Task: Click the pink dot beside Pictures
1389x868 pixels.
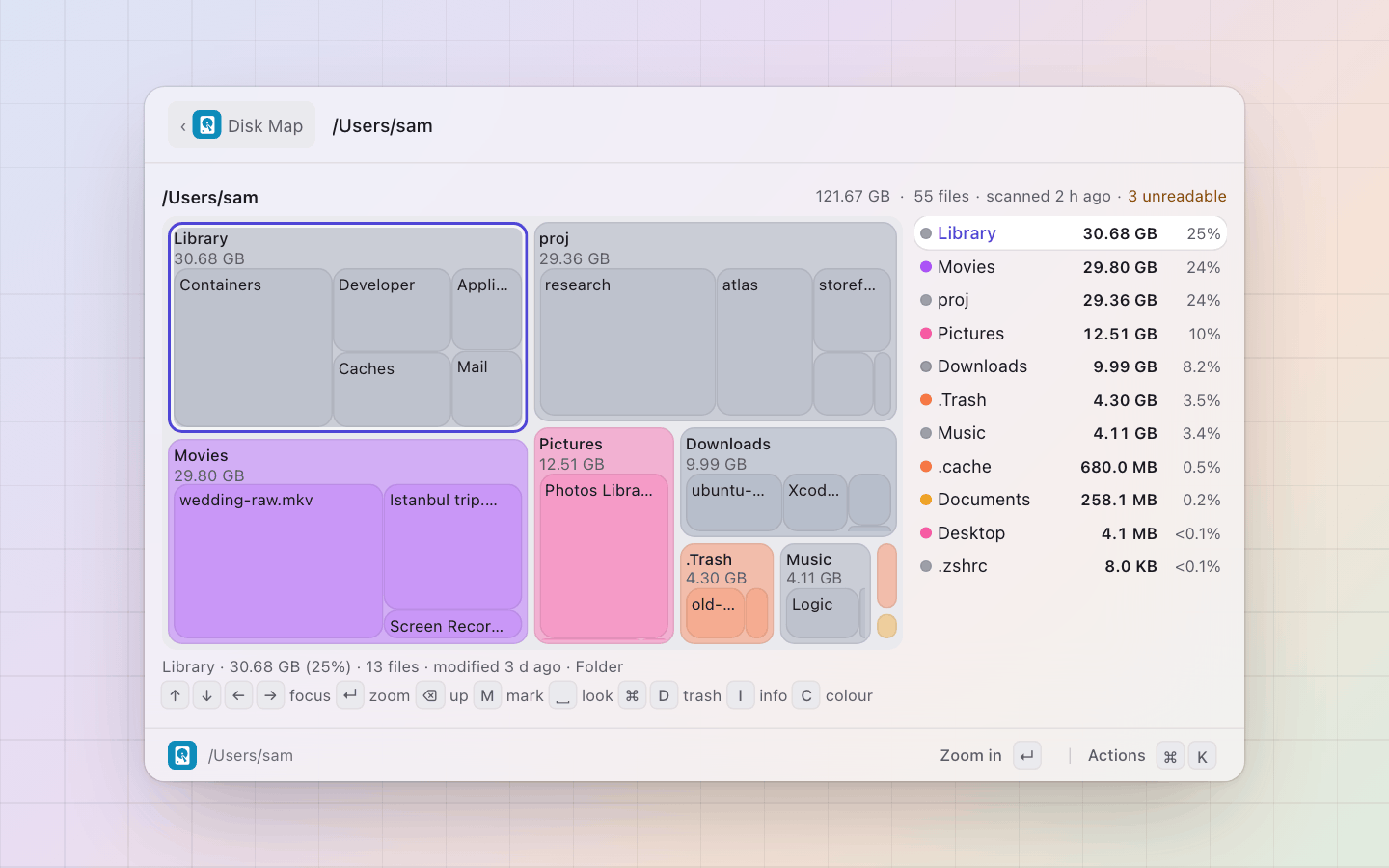Action: tap(926, 334)
